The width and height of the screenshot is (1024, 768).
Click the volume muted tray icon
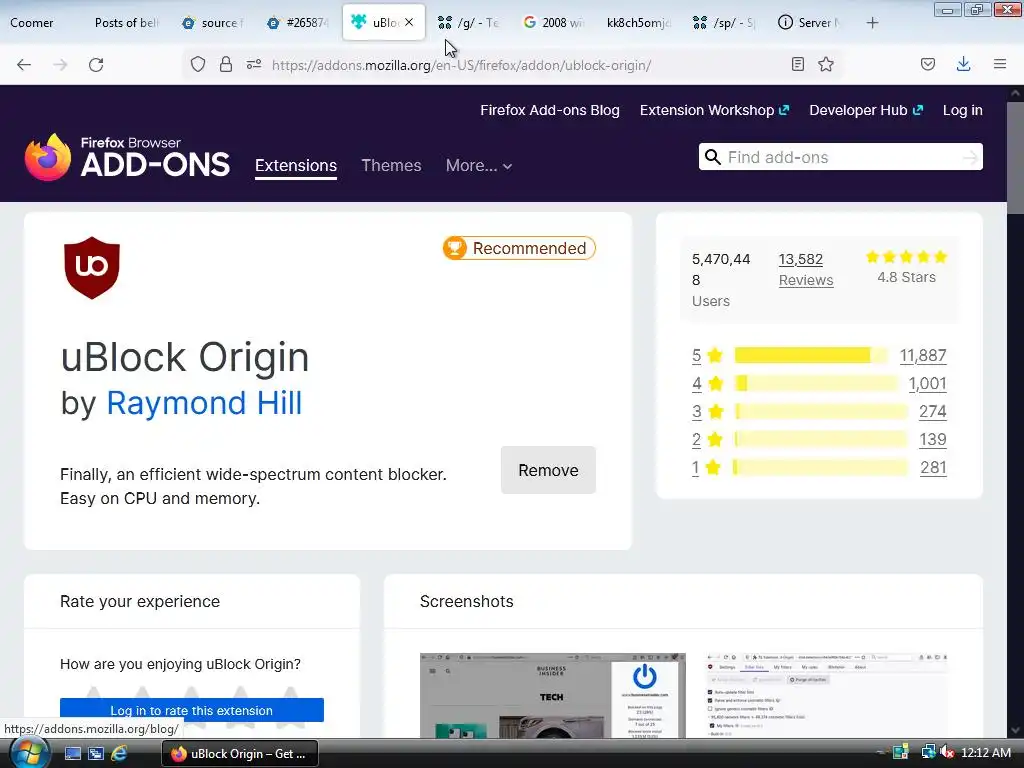tap(947, 753)
